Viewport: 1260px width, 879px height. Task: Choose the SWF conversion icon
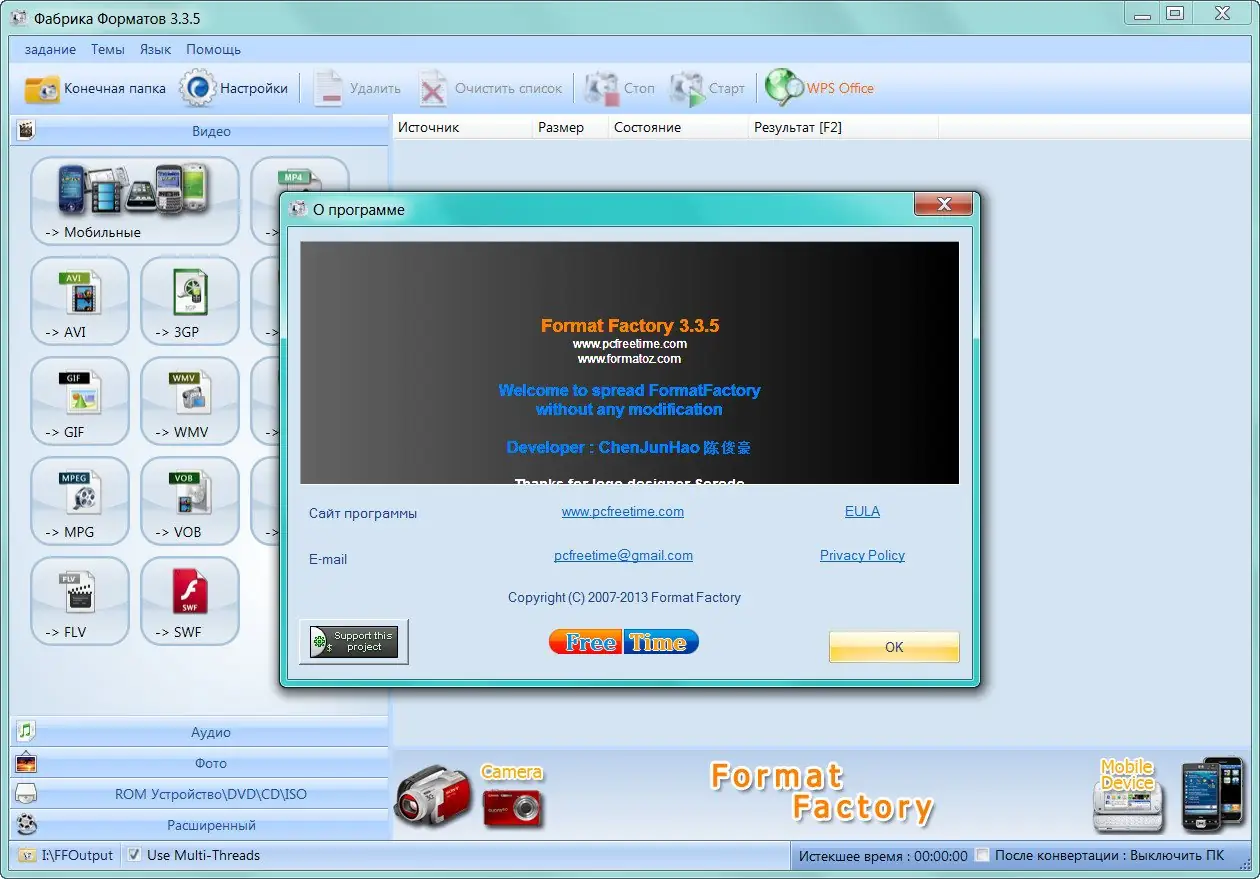(x=190, y=600)
